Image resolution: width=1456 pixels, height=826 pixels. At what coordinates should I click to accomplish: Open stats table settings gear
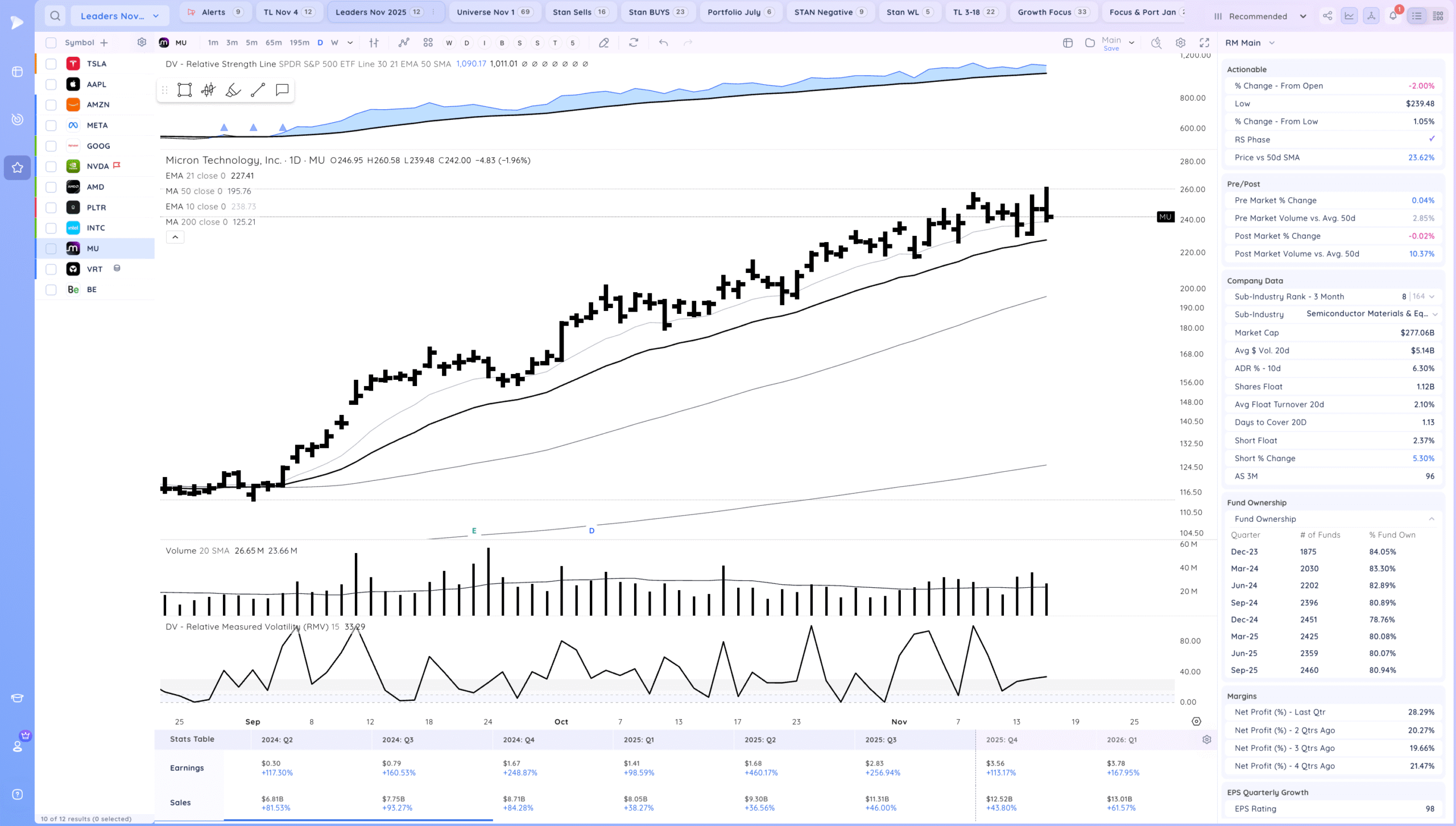pos(1207,740)
